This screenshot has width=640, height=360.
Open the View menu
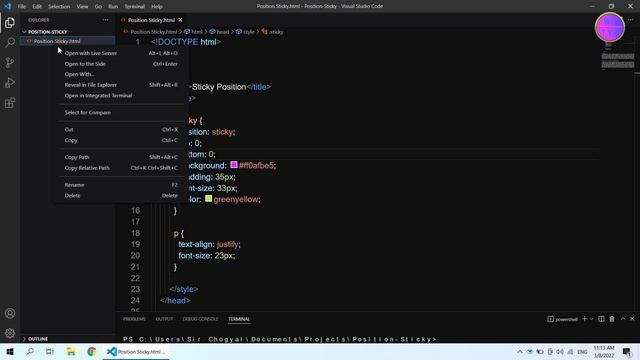coord(82,6)
